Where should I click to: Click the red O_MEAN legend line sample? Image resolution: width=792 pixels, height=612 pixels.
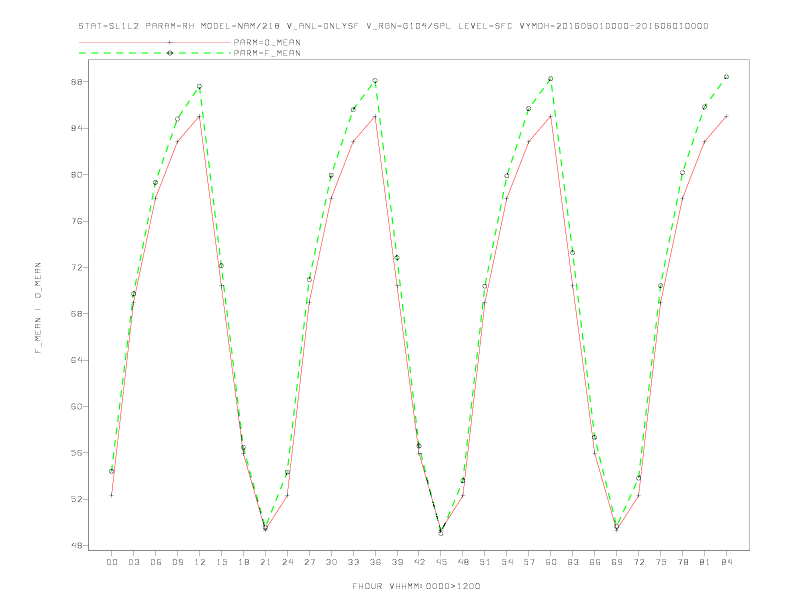pos(155,42)
